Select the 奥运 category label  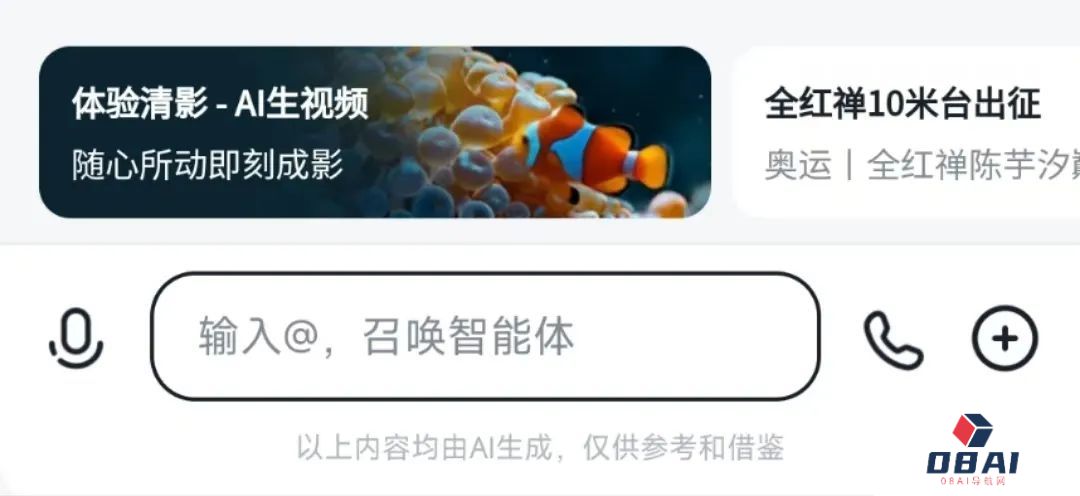798,166
